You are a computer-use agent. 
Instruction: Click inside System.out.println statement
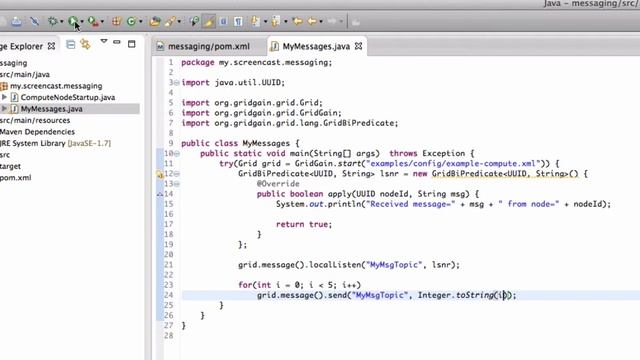click(443, 204)
